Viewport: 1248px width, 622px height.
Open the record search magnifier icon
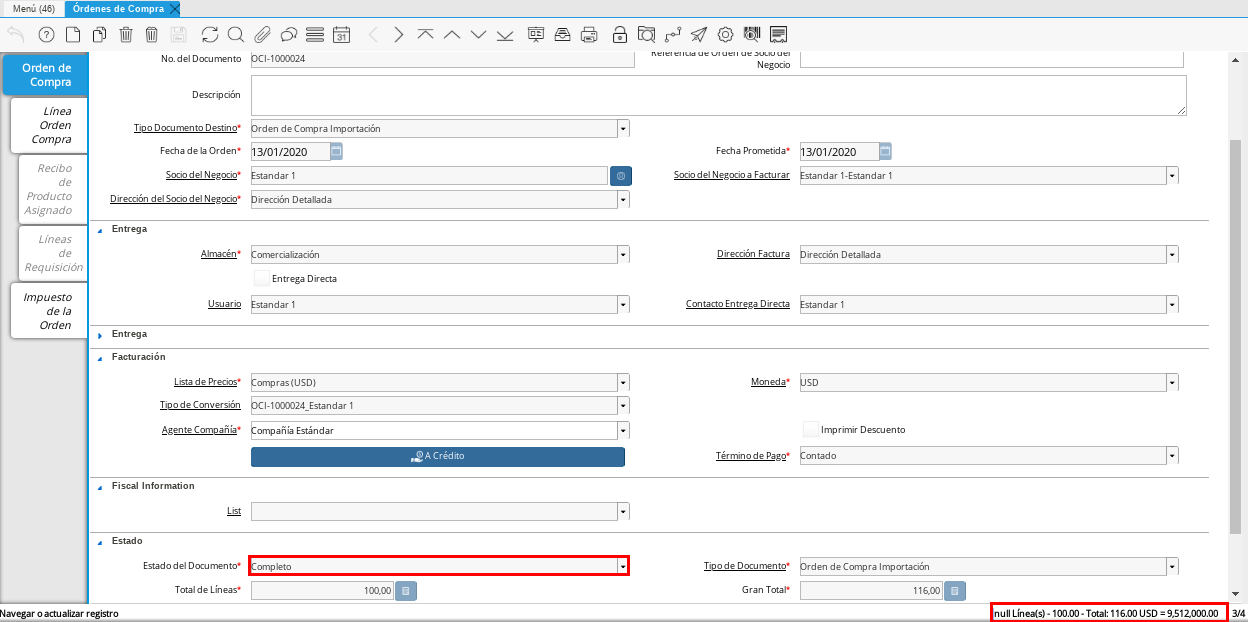coord(236,35)
